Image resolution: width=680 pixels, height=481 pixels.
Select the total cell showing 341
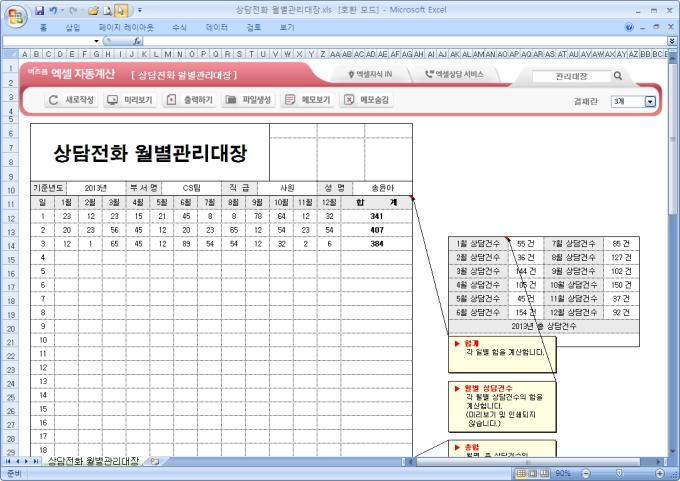[376, 216]
